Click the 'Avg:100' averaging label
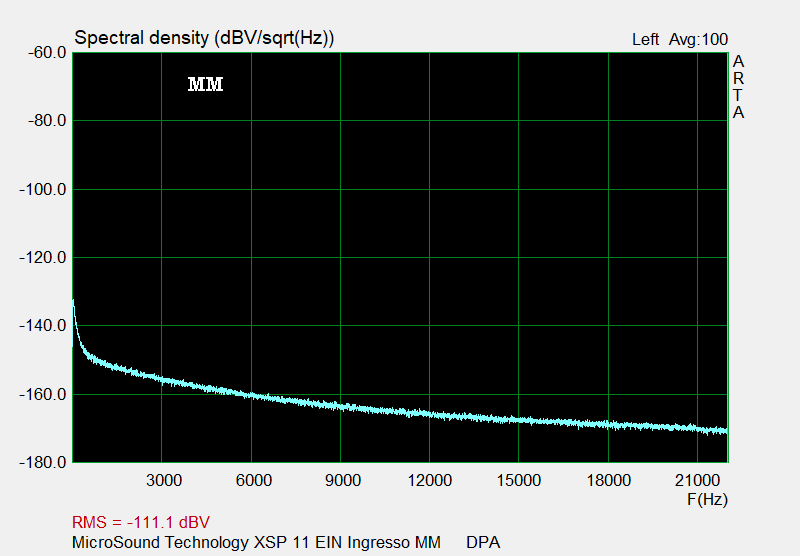Screen dimensions: 800x556 698,40
